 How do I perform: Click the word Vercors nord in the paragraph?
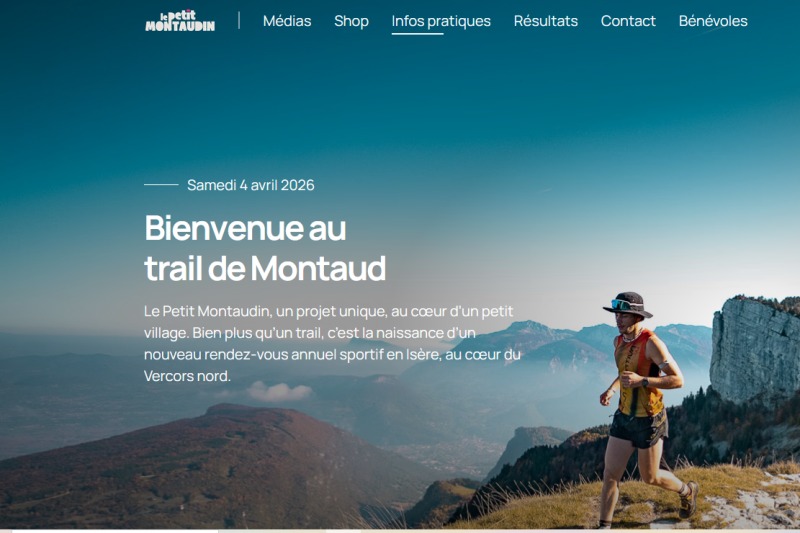(x=187, y=376)
